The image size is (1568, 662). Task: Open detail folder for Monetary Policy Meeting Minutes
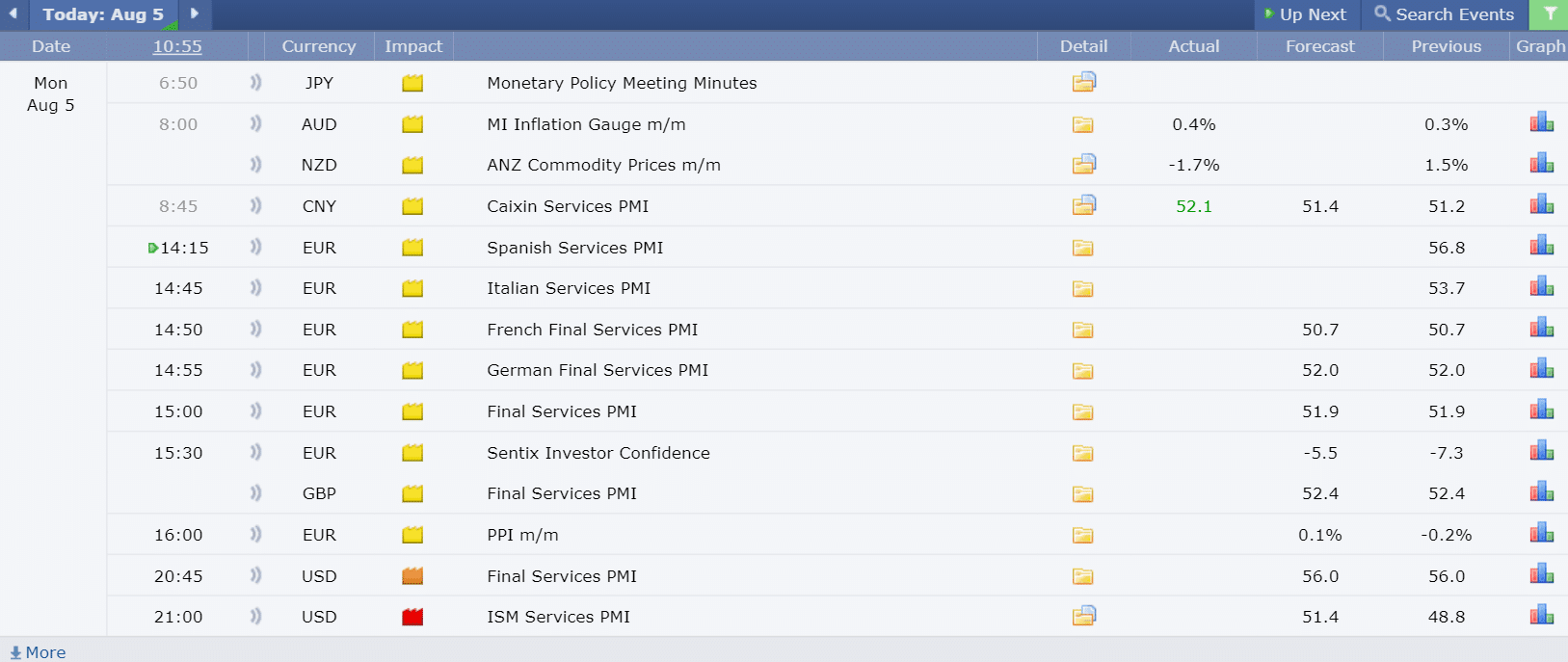(x=1084, y=82)
